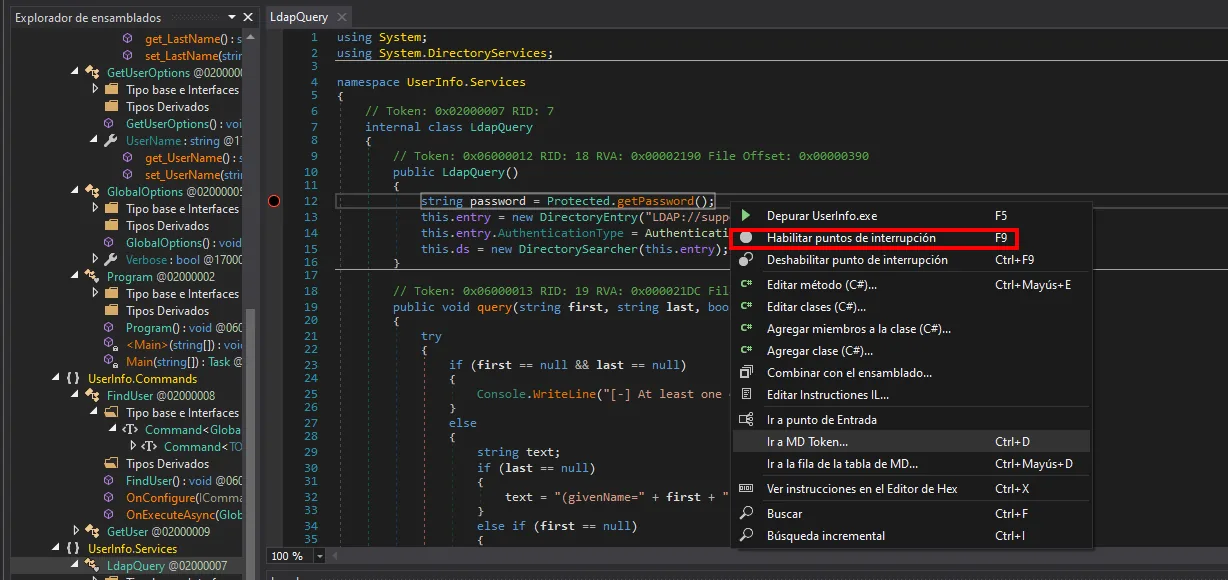
Task: Click the method icon beside Main(string[]) : Task
Action: [x=111, y=362]
